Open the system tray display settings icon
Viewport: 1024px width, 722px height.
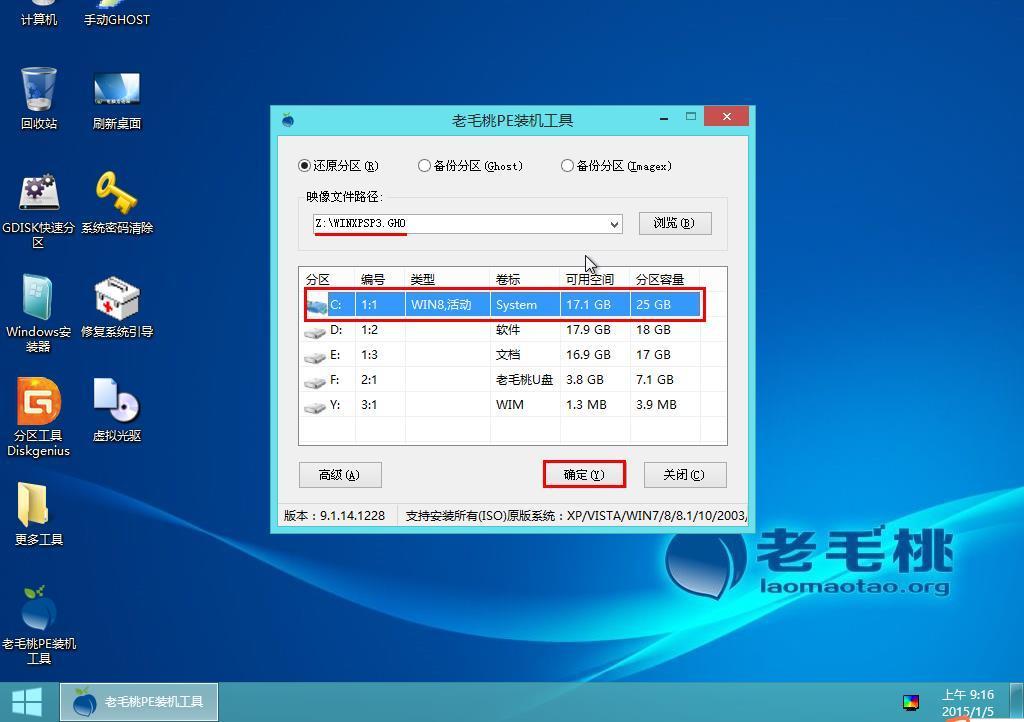(911, 701)
